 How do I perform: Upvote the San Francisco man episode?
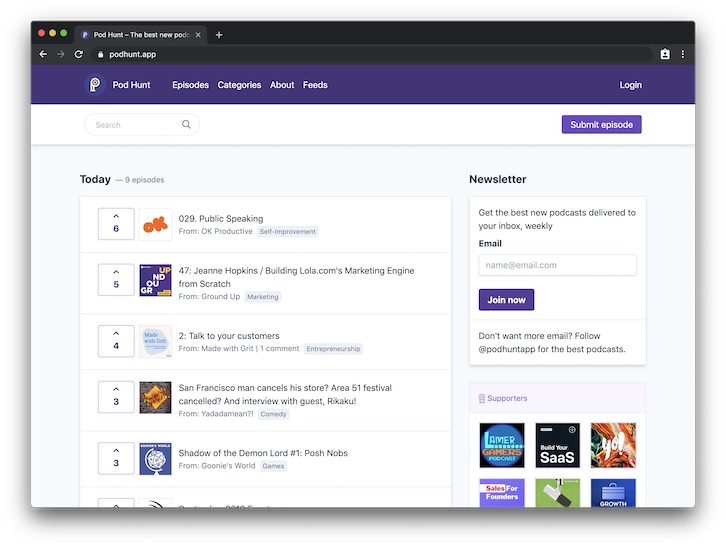(x=116, y=397)
